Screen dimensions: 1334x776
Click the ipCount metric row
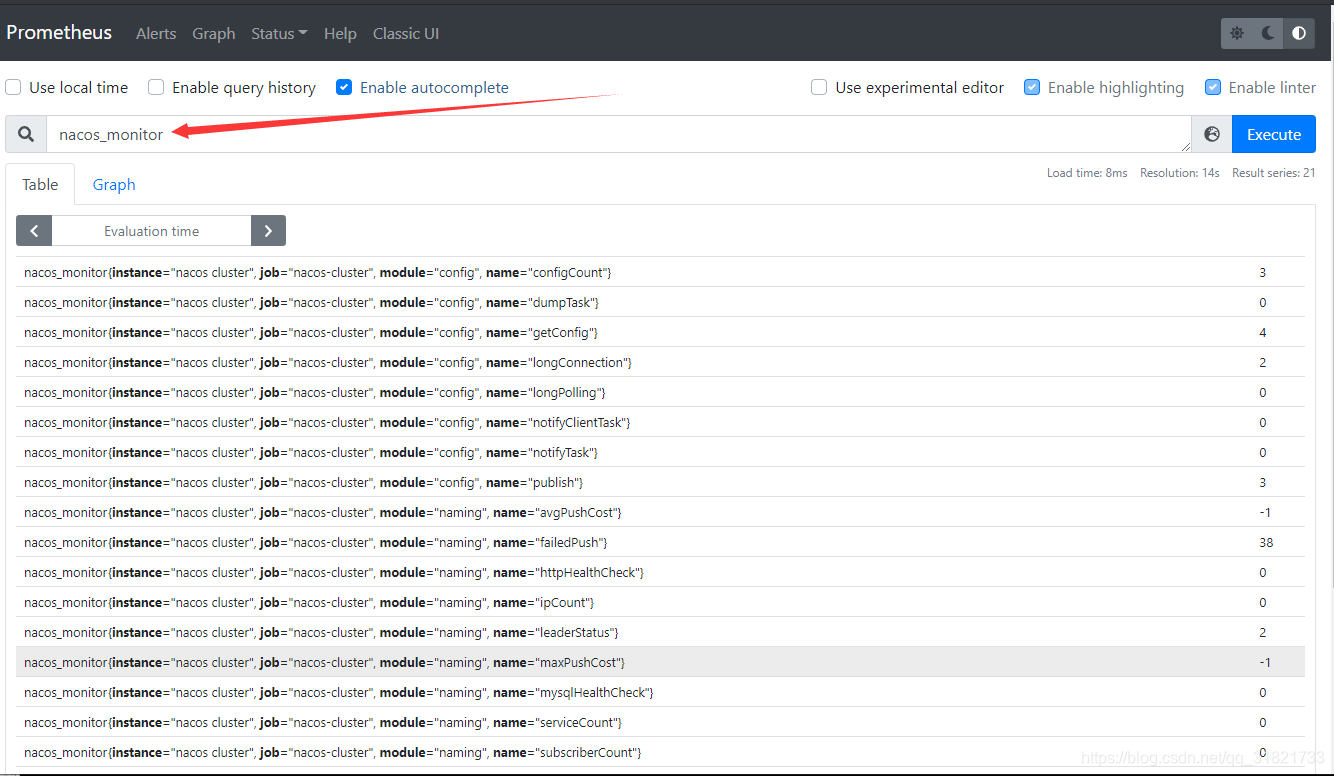[660, 602]
